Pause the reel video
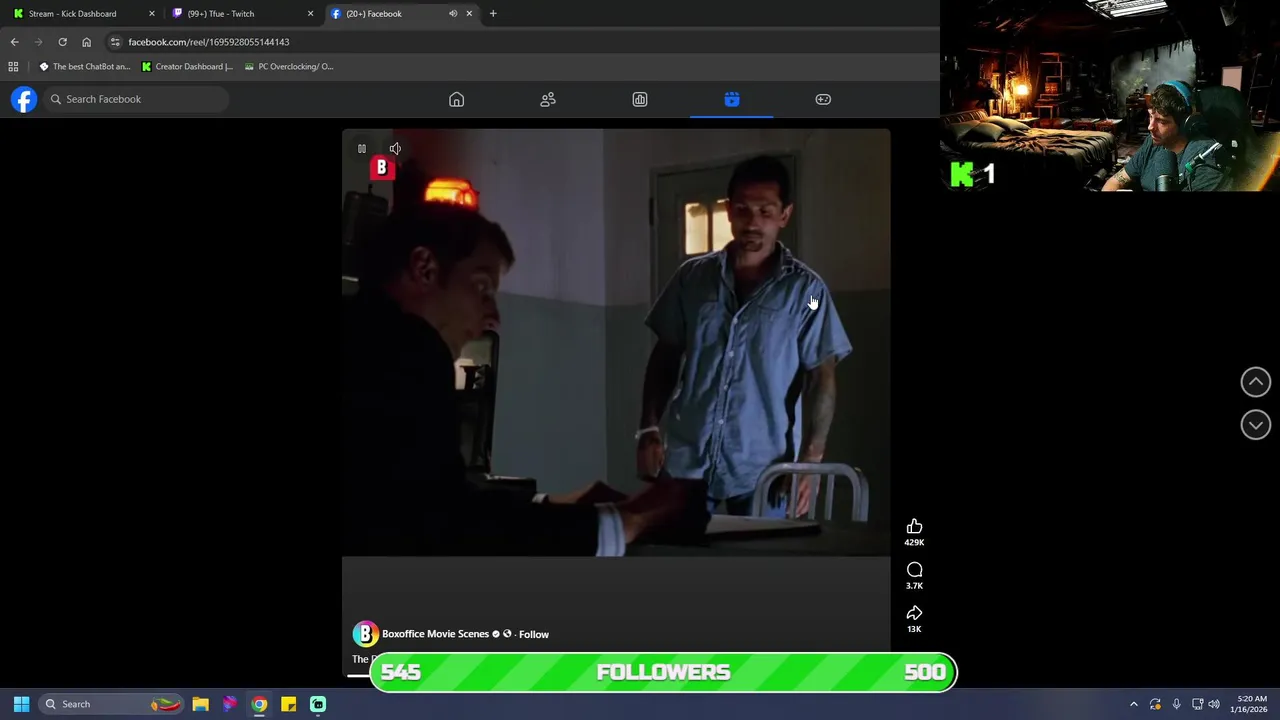 click(x=362, y=149)
